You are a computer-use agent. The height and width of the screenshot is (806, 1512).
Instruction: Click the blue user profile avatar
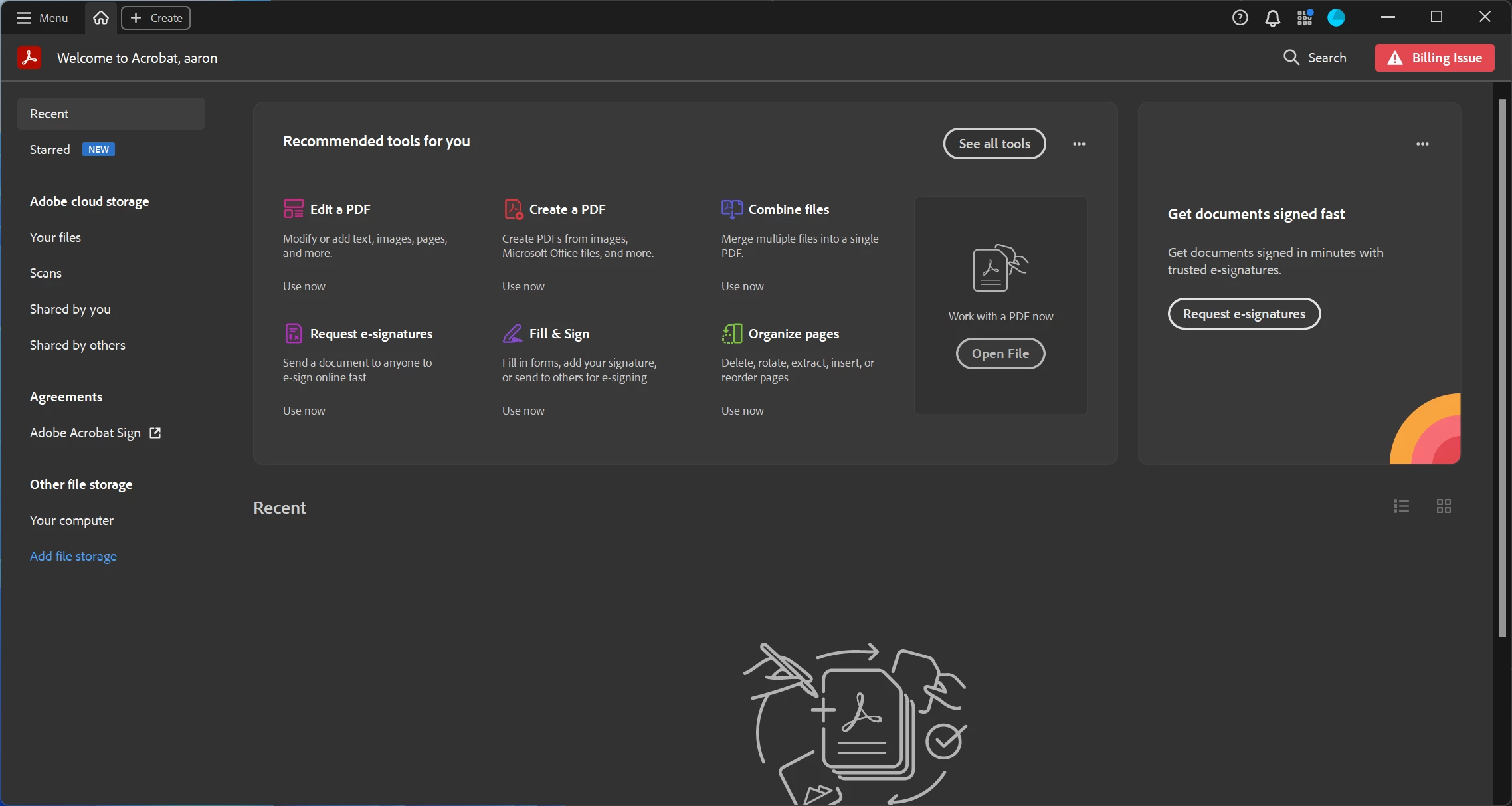(1336, 18)
